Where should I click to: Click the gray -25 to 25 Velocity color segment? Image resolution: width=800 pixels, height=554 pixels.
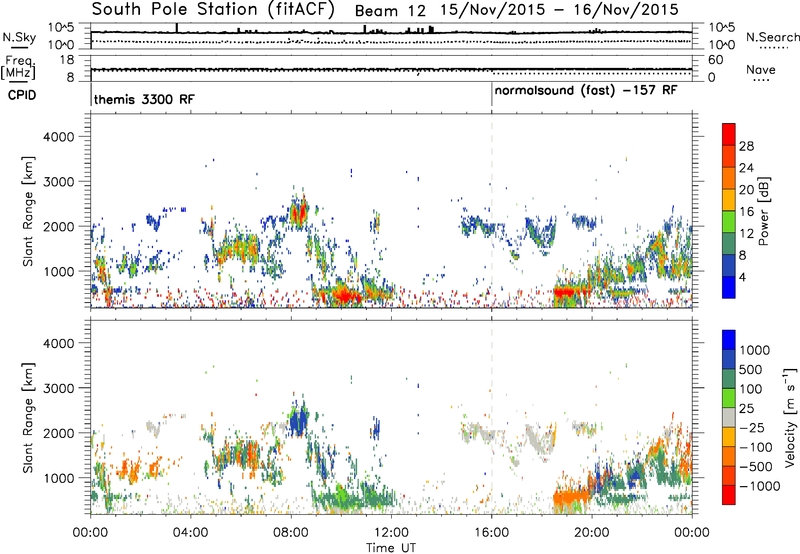click(x=729, y=417)
